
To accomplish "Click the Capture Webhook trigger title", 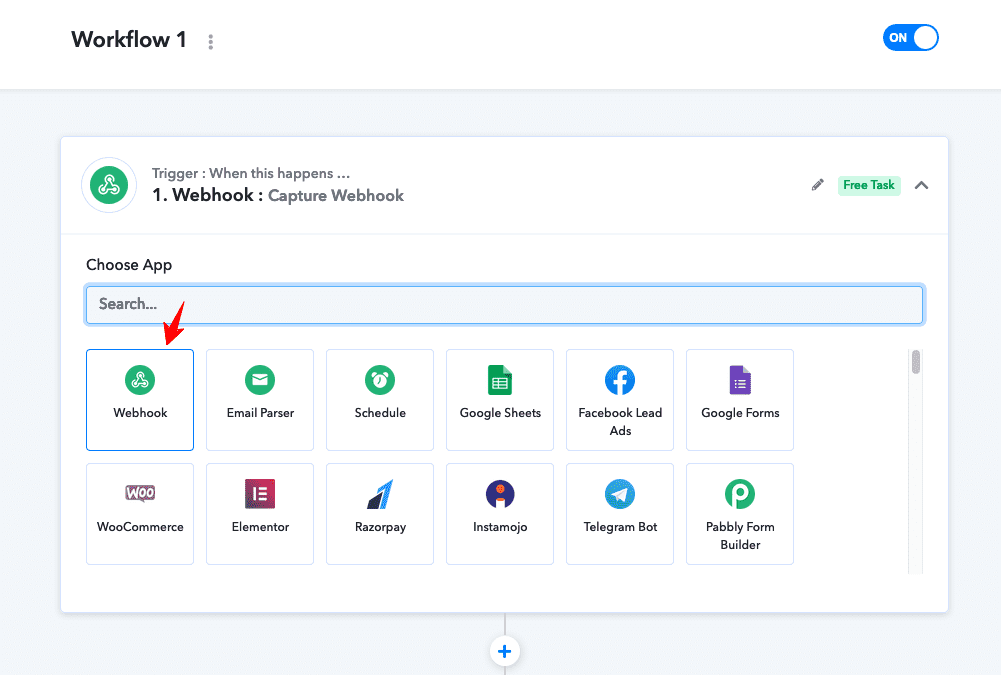I will coord(336,195).
